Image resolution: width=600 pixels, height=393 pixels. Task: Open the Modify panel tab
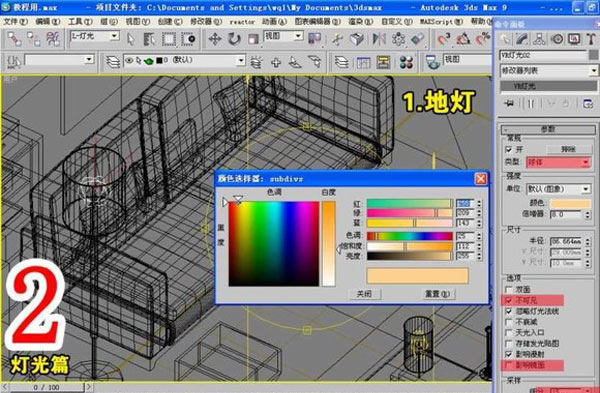click(522, 39)
